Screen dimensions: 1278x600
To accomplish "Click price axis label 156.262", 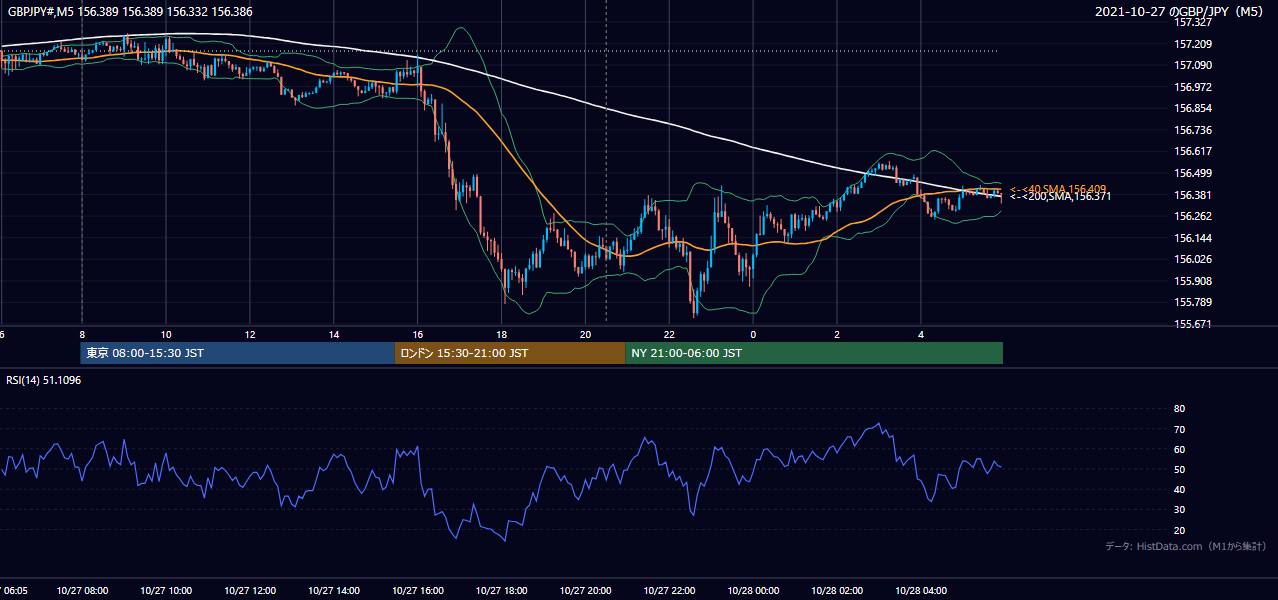I will tap(1193, 216).
